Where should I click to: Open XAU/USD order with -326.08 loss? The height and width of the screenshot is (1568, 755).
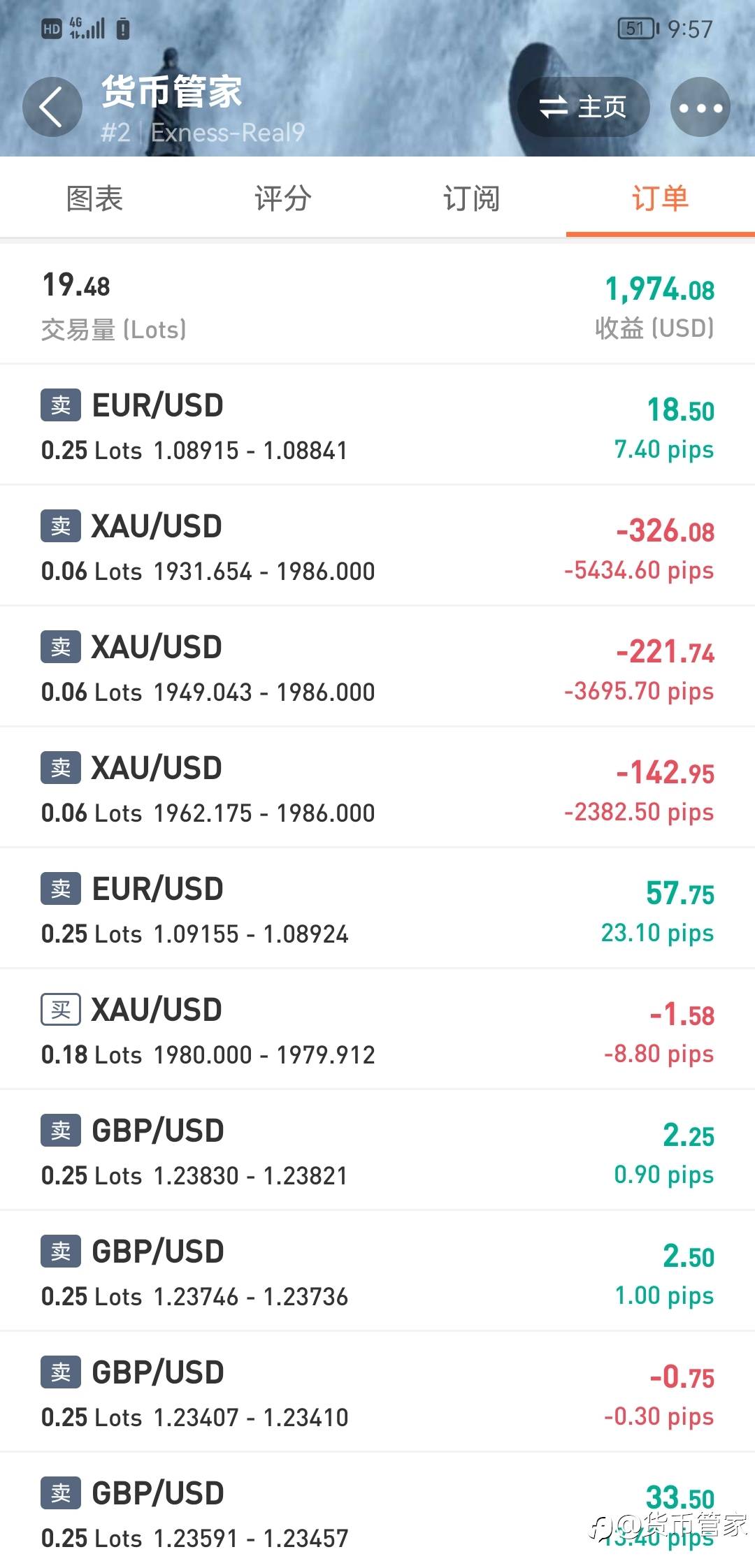[377, 546]
